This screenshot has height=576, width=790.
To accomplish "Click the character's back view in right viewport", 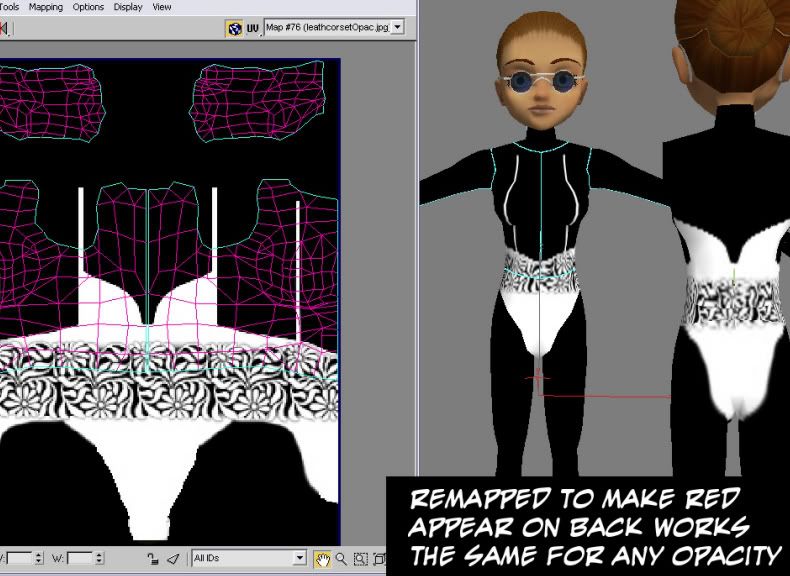I will pyautogui.click(x=731, y=242).
